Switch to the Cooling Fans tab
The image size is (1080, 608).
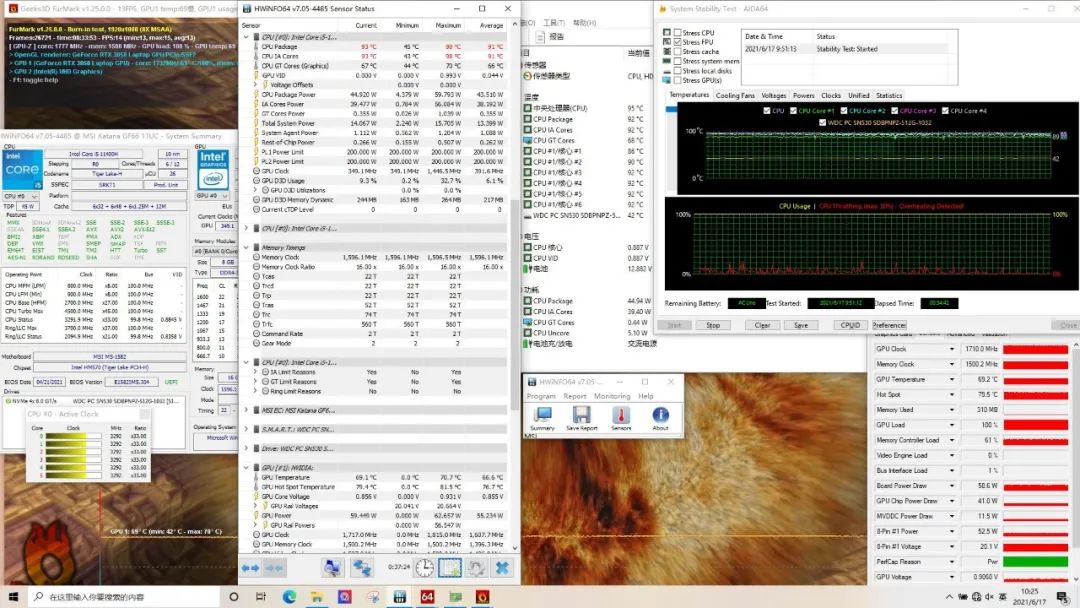[735, 96]
